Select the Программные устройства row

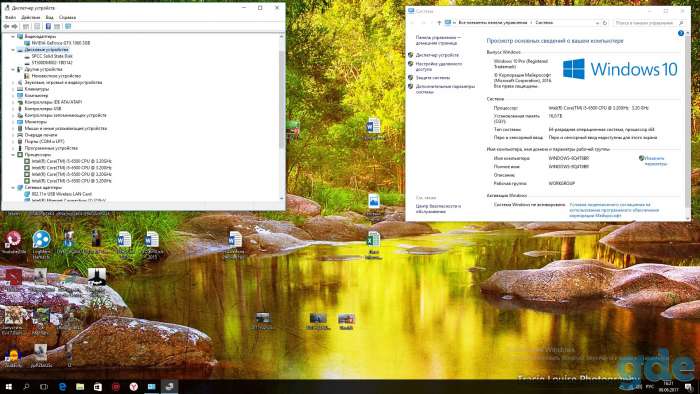pyautogui.click(x=47, y=148)
